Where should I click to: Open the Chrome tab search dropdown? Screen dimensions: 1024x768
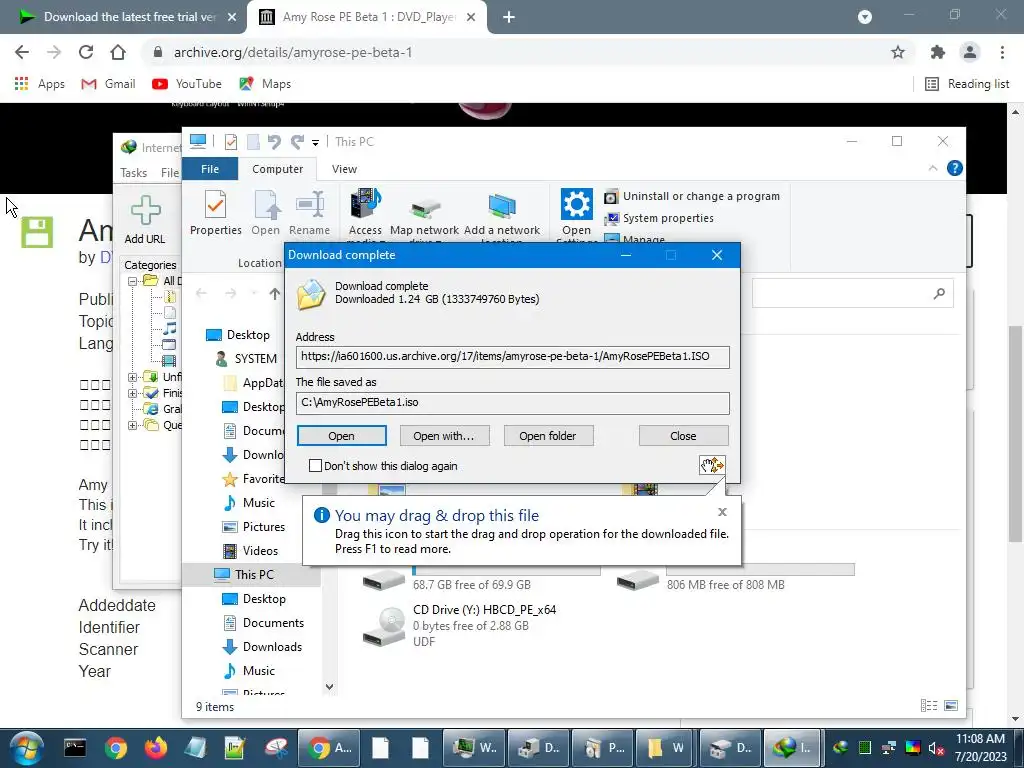tap(865, 17)
